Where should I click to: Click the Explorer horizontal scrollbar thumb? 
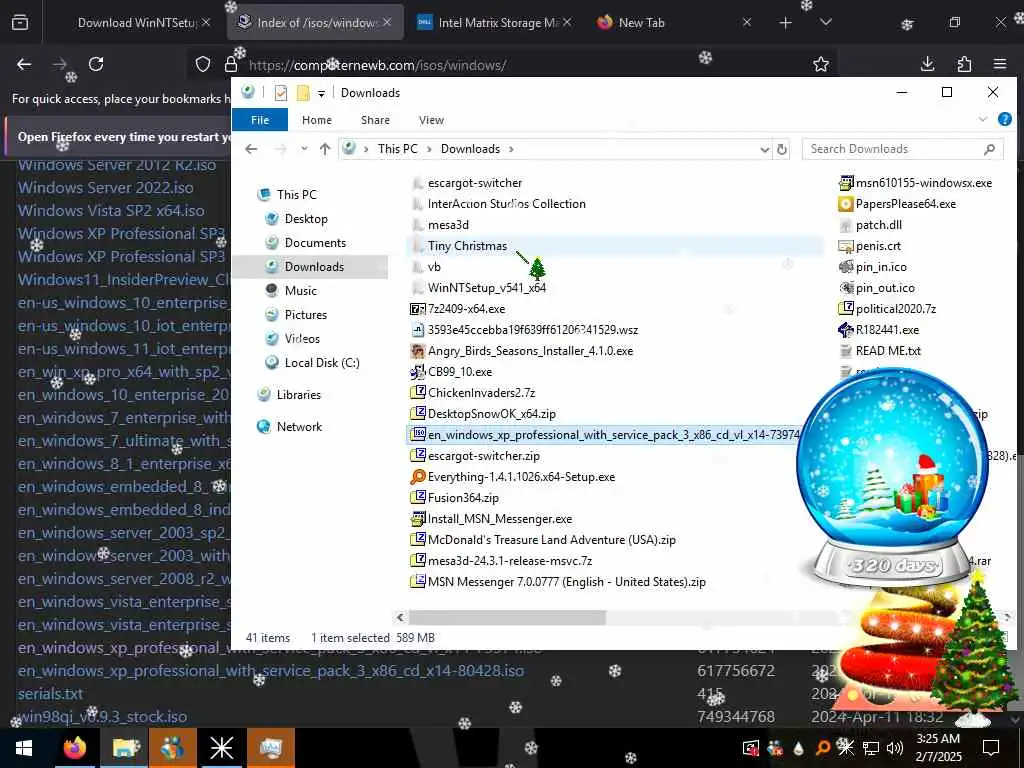pyautogui.click(x=507, y=617)
